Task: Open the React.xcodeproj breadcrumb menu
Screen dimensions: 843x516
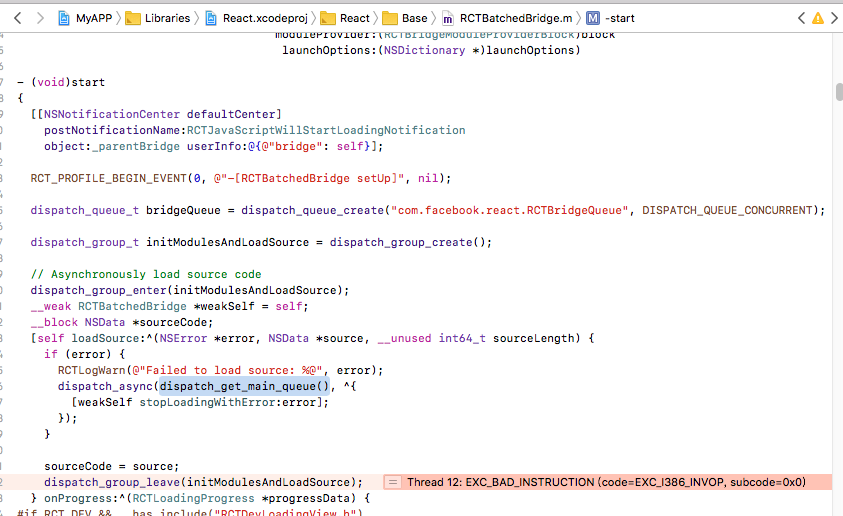Action: coord(265,18)
